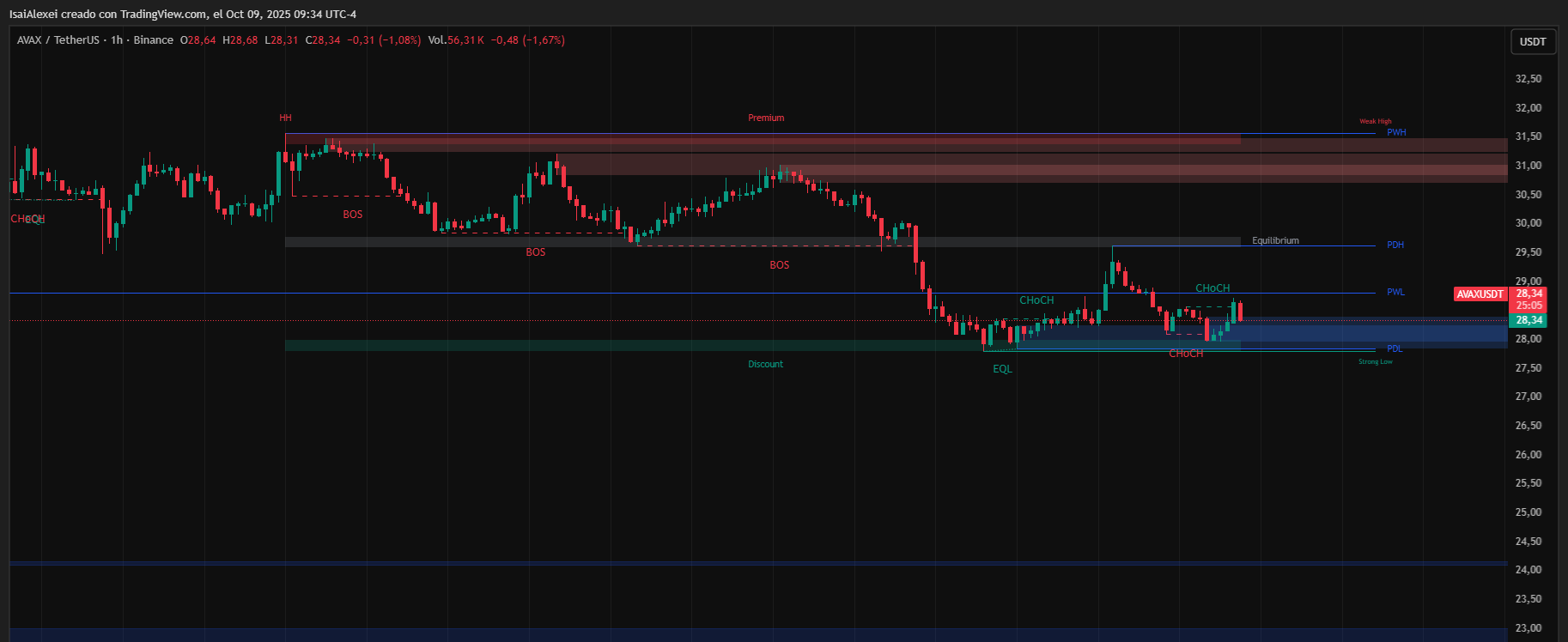1568x642 pixels.
Task: Click the Premium zone label
Action: click(766, 118)
